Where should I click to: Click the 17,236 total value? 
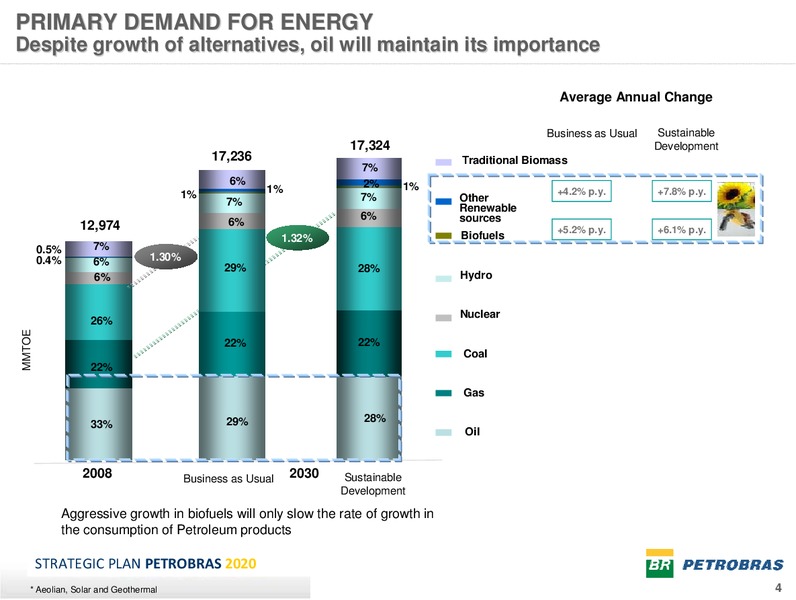point(231,156)
